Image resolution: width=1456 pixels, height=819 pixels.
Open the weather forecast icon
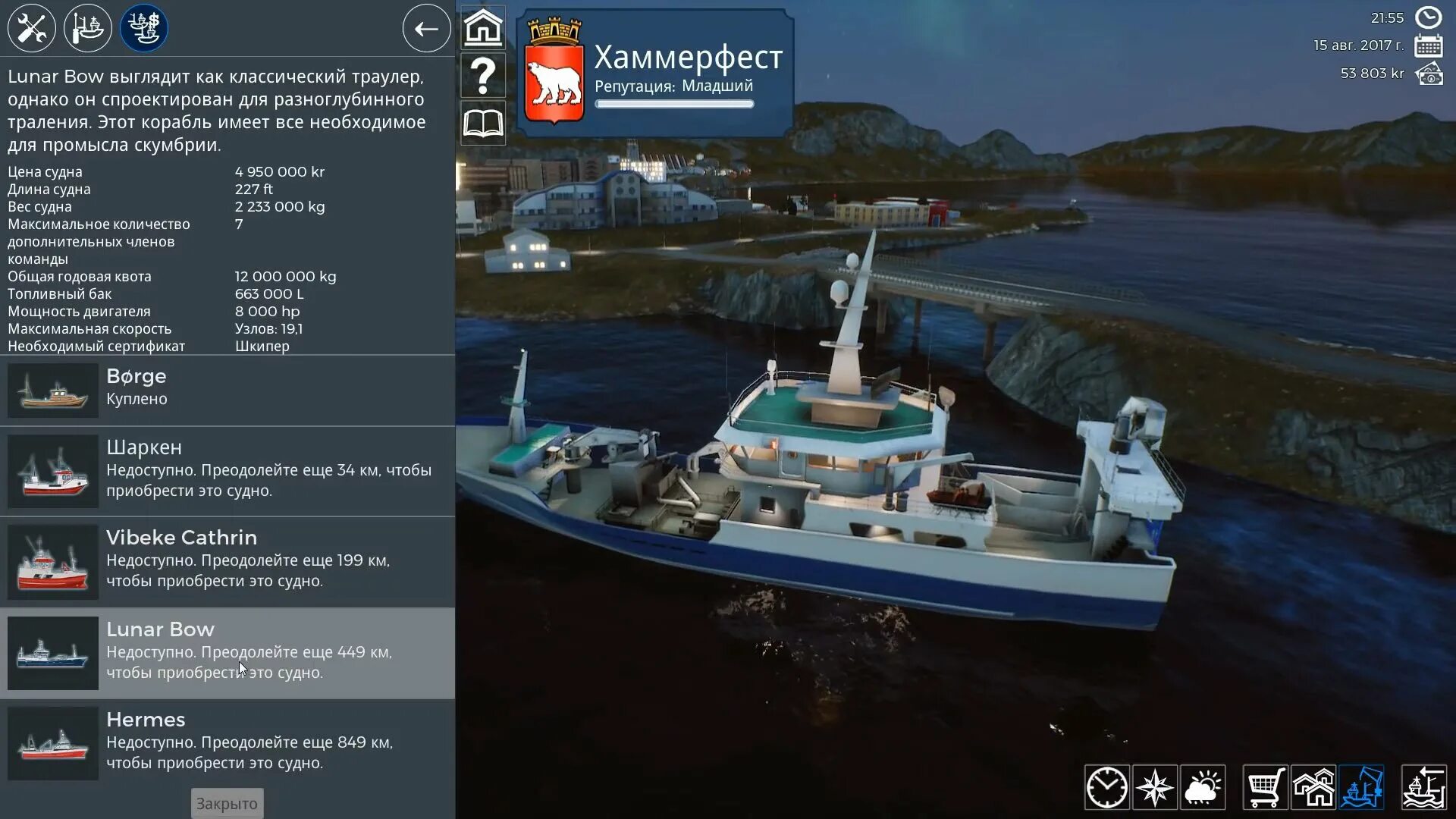(x=1203, y=787)
